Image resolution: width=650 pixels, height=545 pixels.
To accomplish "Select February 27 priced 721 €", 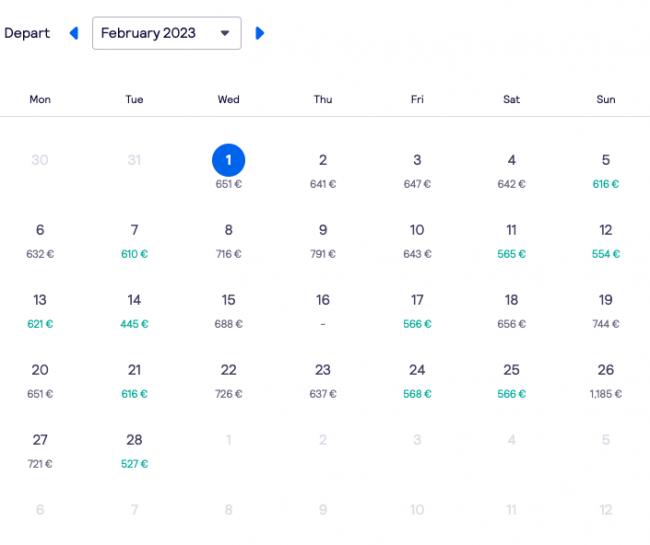I will [40, 451].
